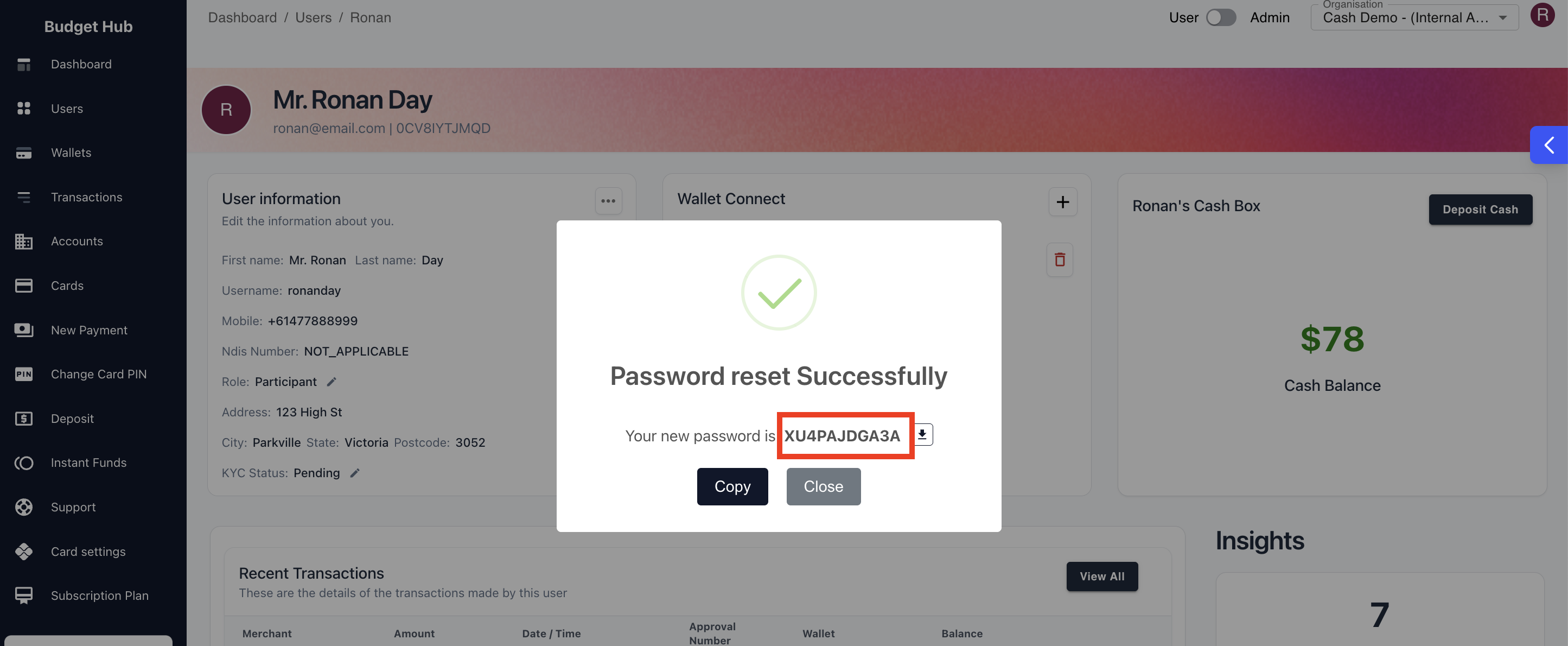
Task: Open the Organisation dropdown
Action: pyautogui.click(x=1414, y=17)
